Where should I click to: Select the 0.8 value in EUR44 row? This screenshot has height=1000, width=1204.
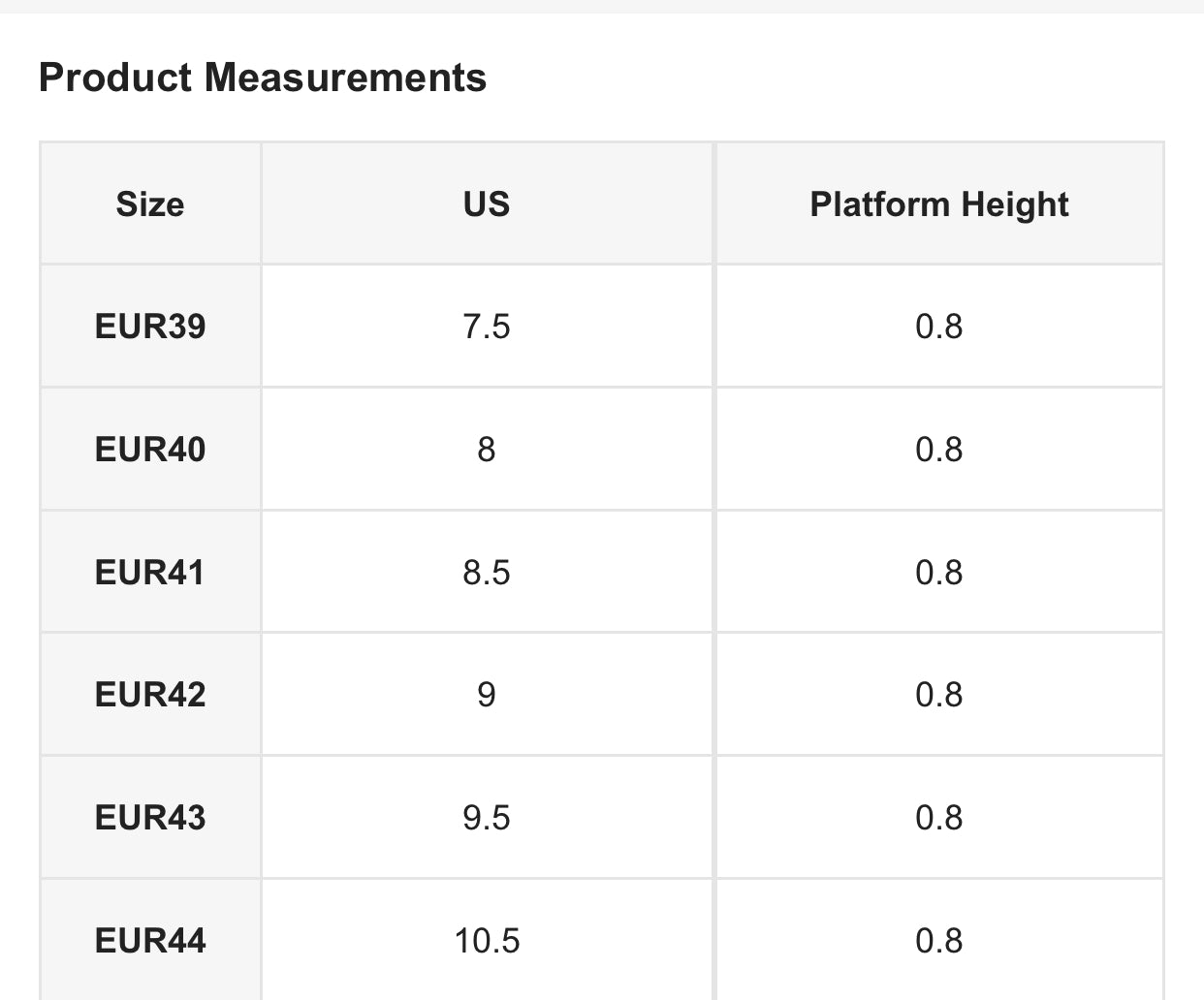point(938,941)
